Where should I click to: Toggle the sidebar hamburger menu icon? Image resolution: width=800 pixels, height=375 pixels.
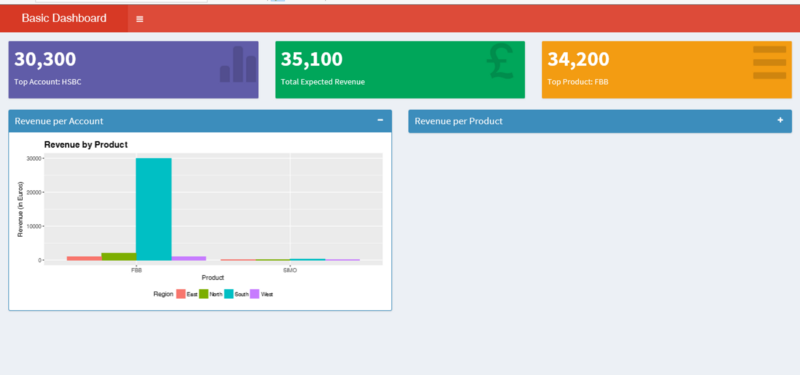pos(139,19)
